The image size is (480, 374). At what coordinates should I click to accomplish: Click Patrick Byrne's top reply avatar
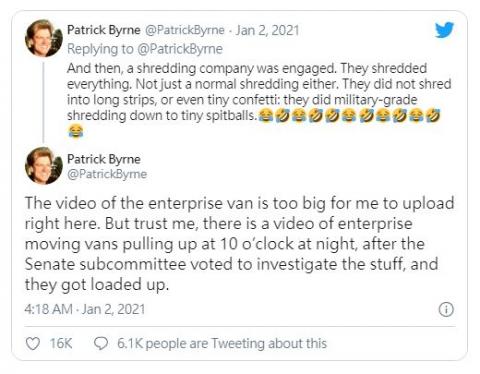pos(44,38)
